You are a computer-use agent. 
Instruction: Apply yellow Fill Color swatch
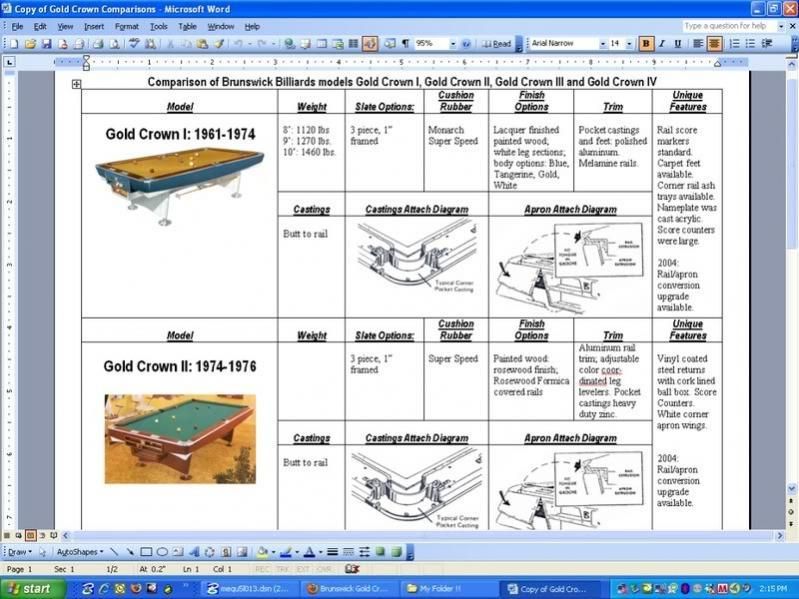coord(262,552)
